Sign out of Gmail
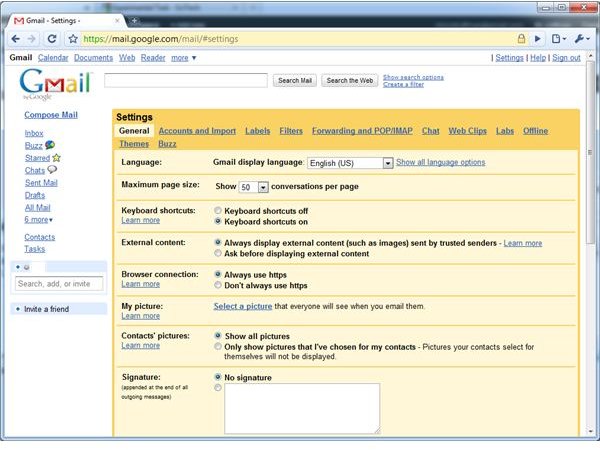This screenshot has height=450, width=600. [x=566, y=58]
